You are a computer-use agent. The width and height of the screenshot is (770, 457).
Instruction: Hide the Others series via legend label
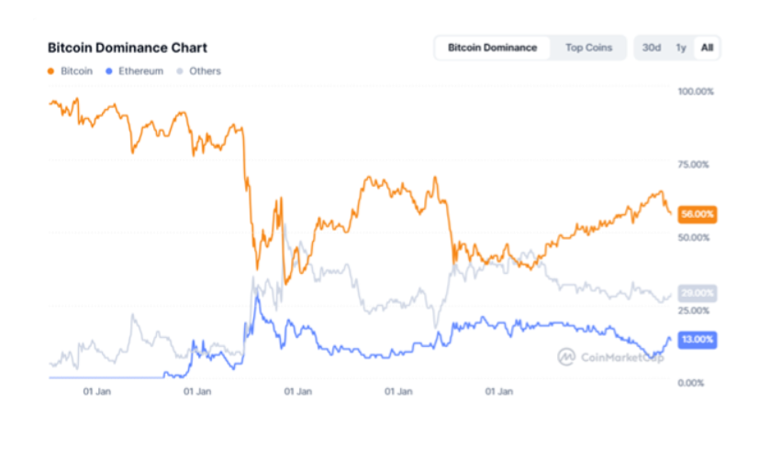[x=205, y=71]
